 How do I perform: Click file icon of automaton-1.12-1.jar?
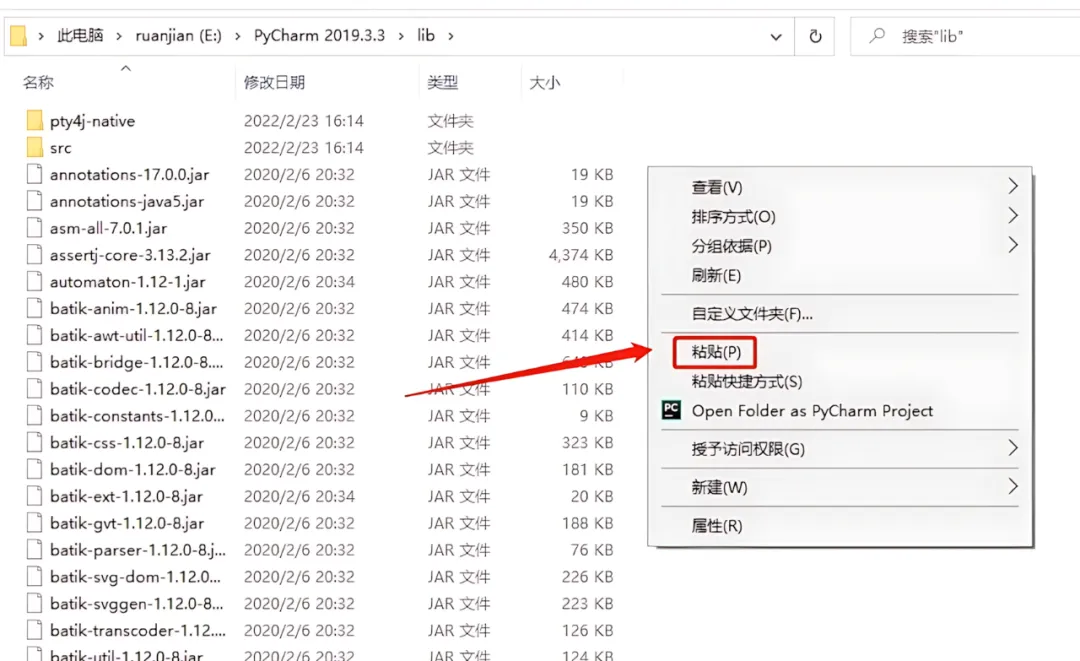coord(34,282)
